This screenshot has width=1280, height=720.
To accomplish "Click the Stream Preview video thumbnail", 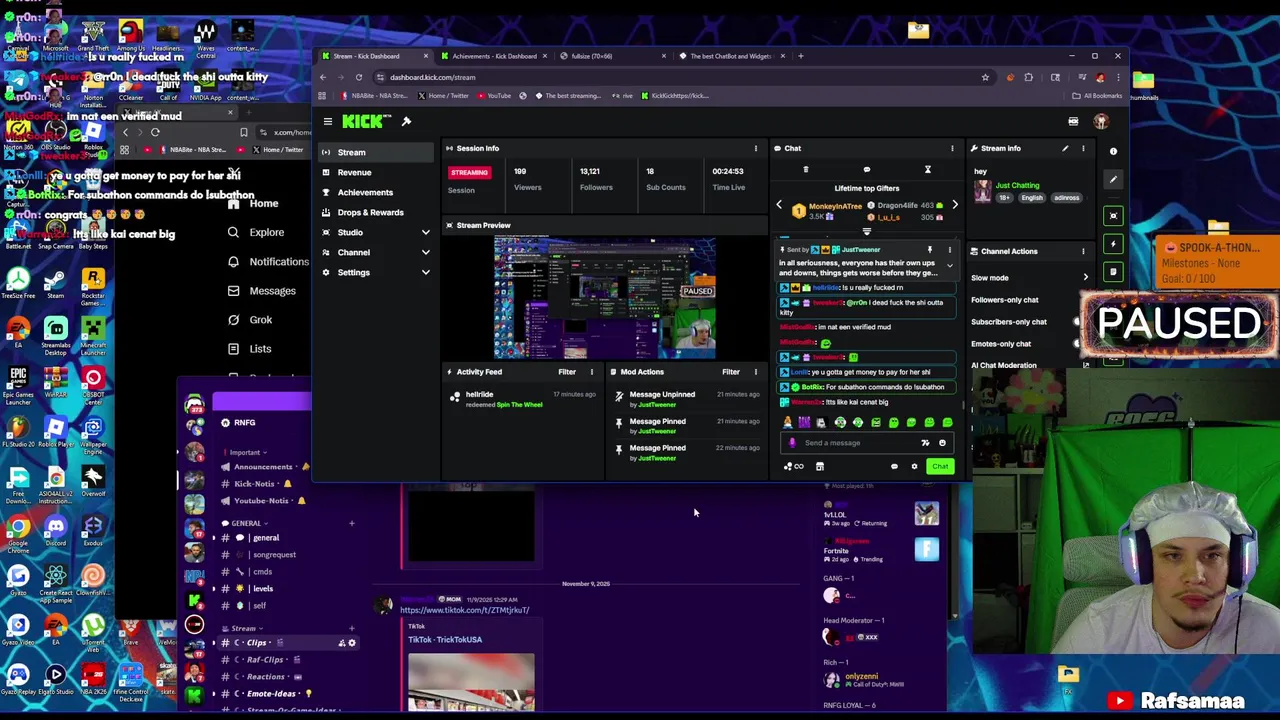I will point(605,297).
